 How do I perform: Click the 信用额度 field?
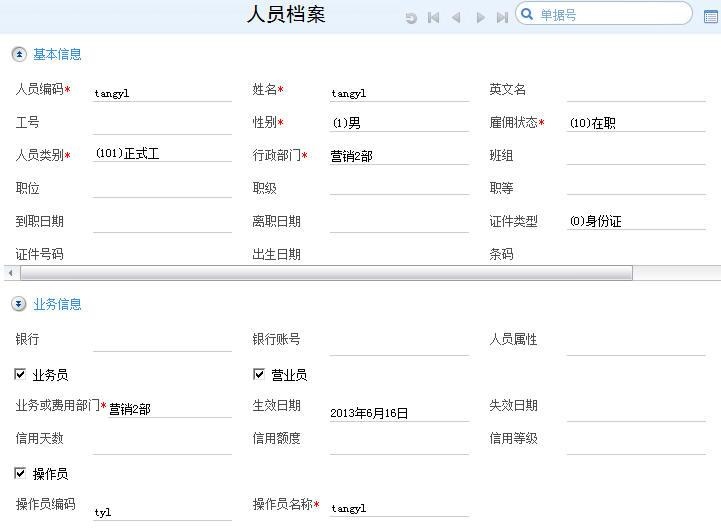coord(399,445)
